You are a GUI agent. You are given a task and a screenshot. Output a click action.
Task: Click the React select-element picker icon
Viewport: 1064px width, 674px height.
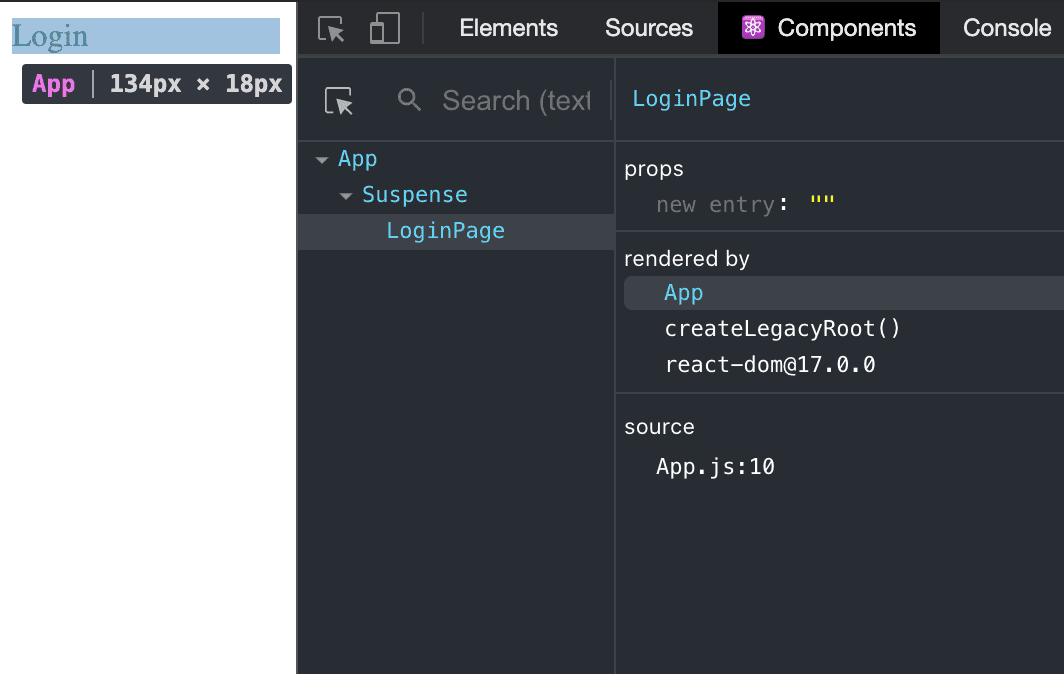(339, 101)
